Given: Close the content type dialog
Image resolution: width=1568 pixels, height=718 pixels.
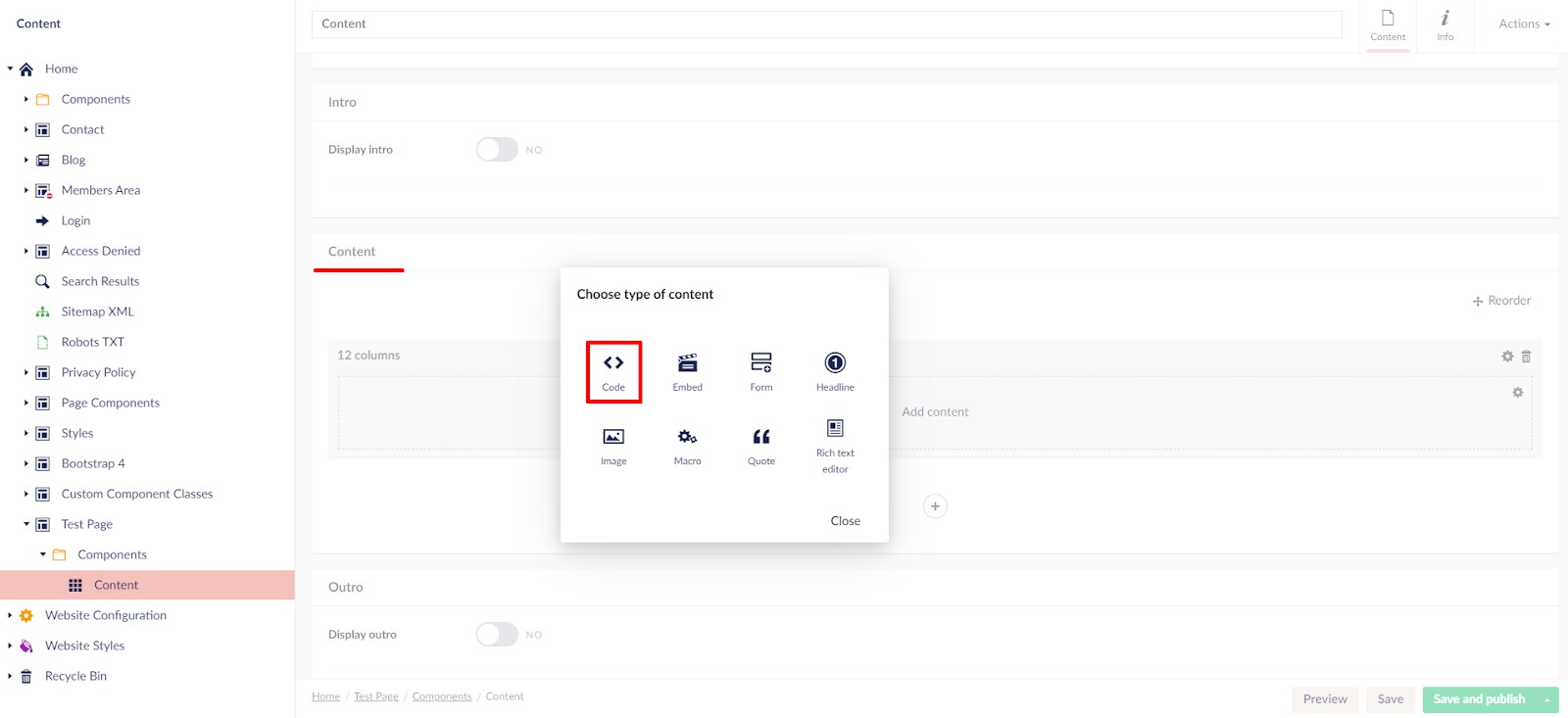Looking at the screenshot, I should 845,521.
